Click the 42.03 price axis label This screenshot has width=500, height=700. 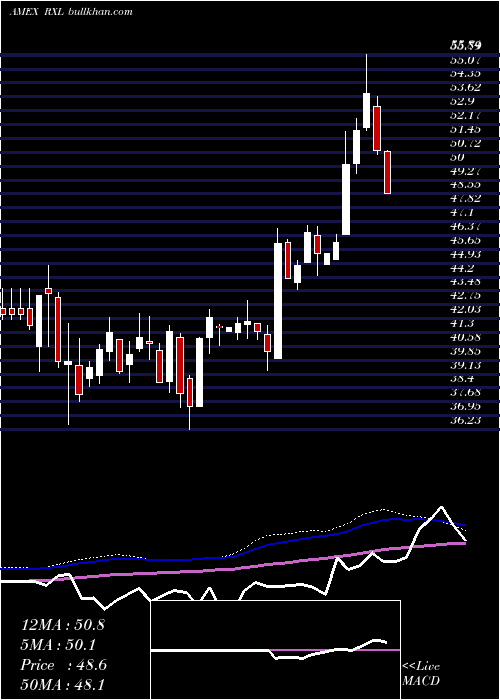[464, 309]
